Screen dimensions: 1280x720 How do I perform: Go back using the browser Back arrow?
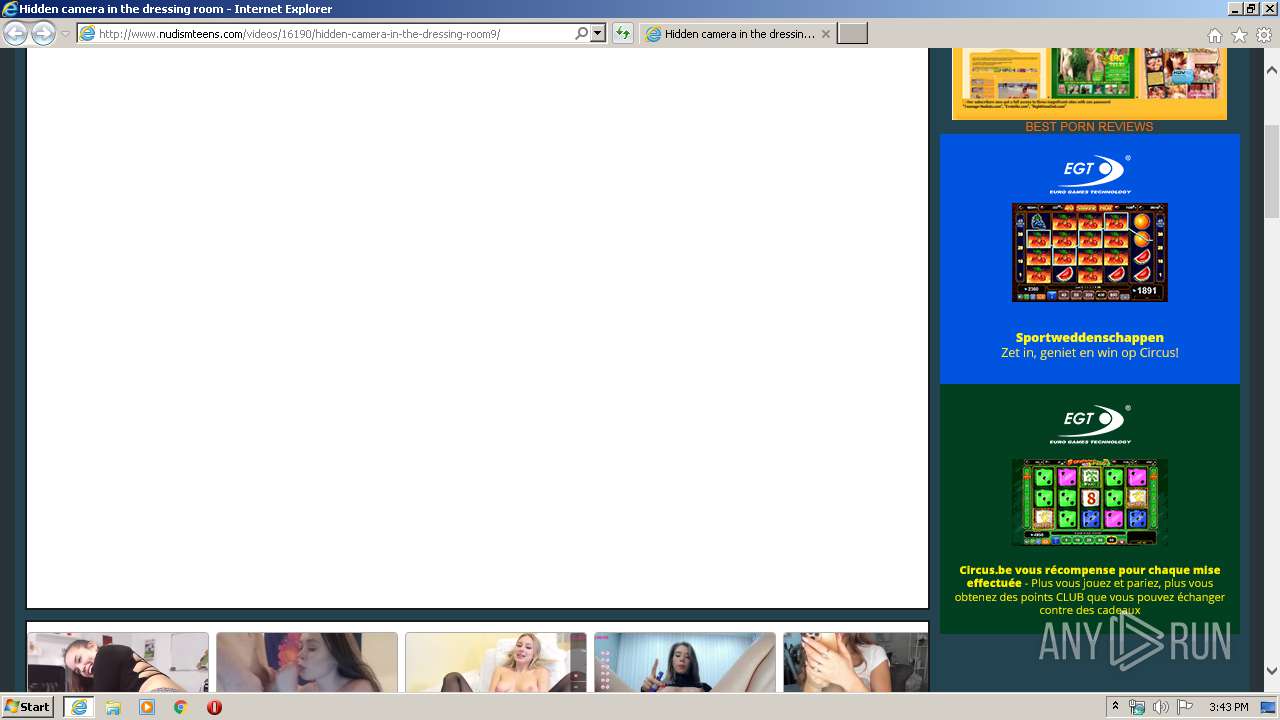click(15, 33)
